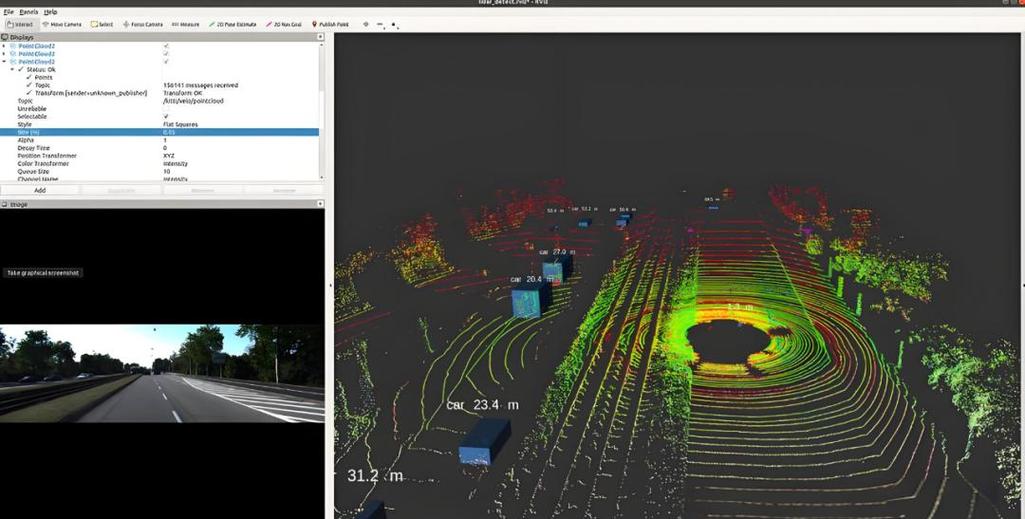Viewport: 1025px width, 519px height.
Task: Click the 'car 23.4 m' label
Action: (x=482, y=405)
